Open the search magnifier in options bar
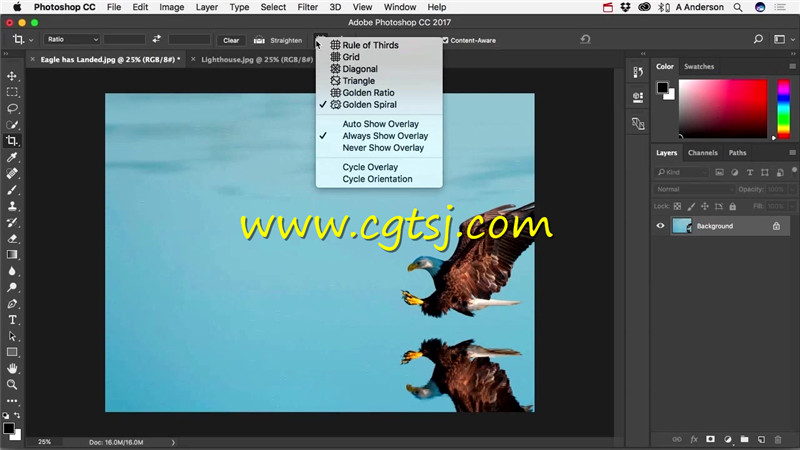The height and width of the screenshot is (450, 800). tap(758, 39)
